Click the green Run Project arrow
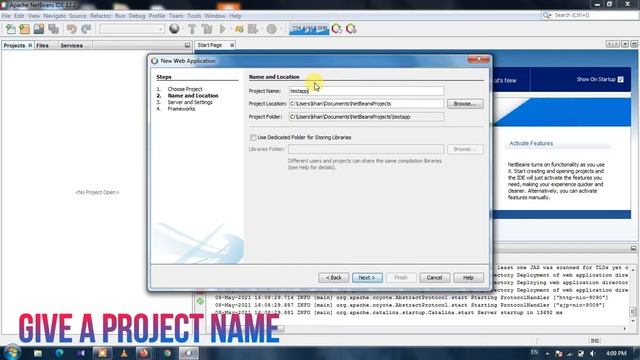Viewport: 640px width, 360px height. (x=223, y=29)
